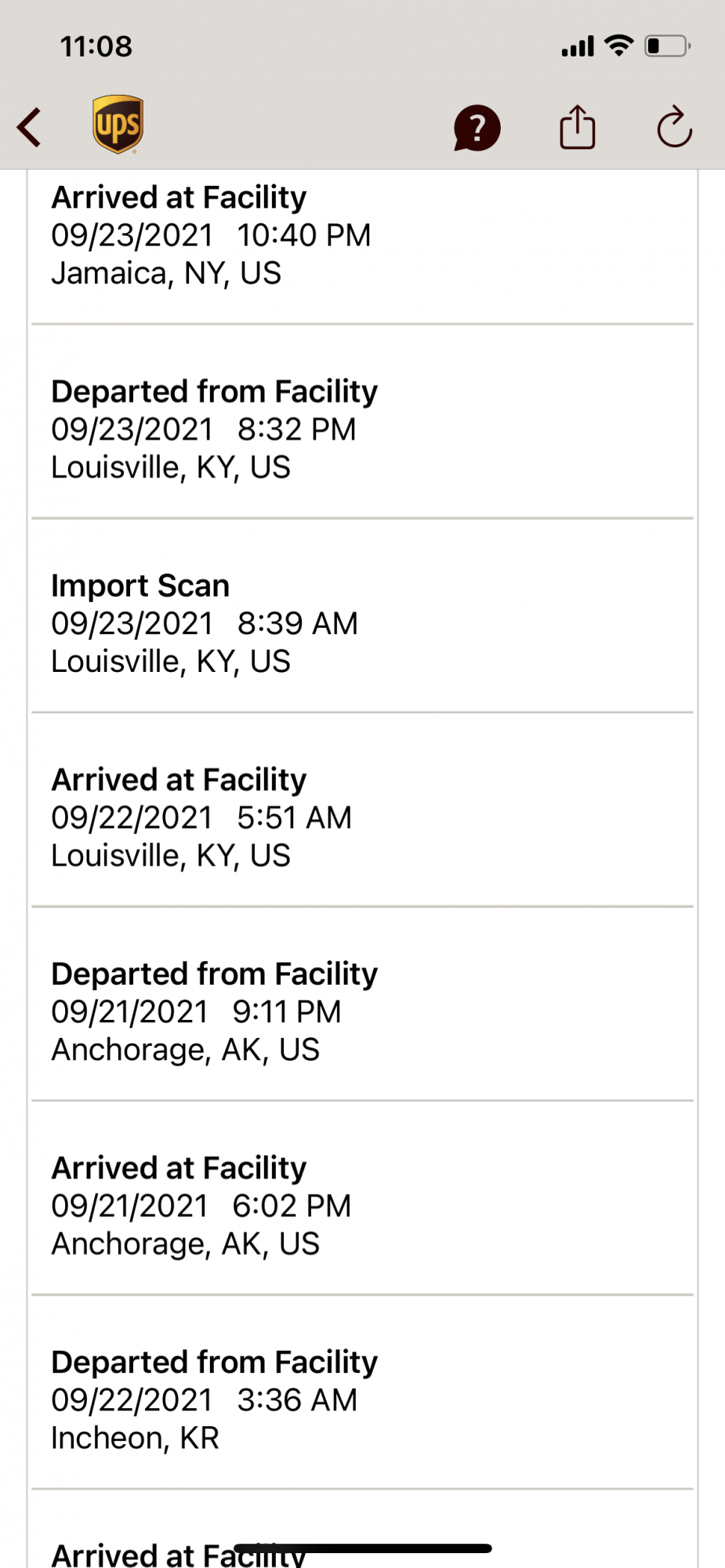Tap the UPS shield logo

(x=118, y=125)
